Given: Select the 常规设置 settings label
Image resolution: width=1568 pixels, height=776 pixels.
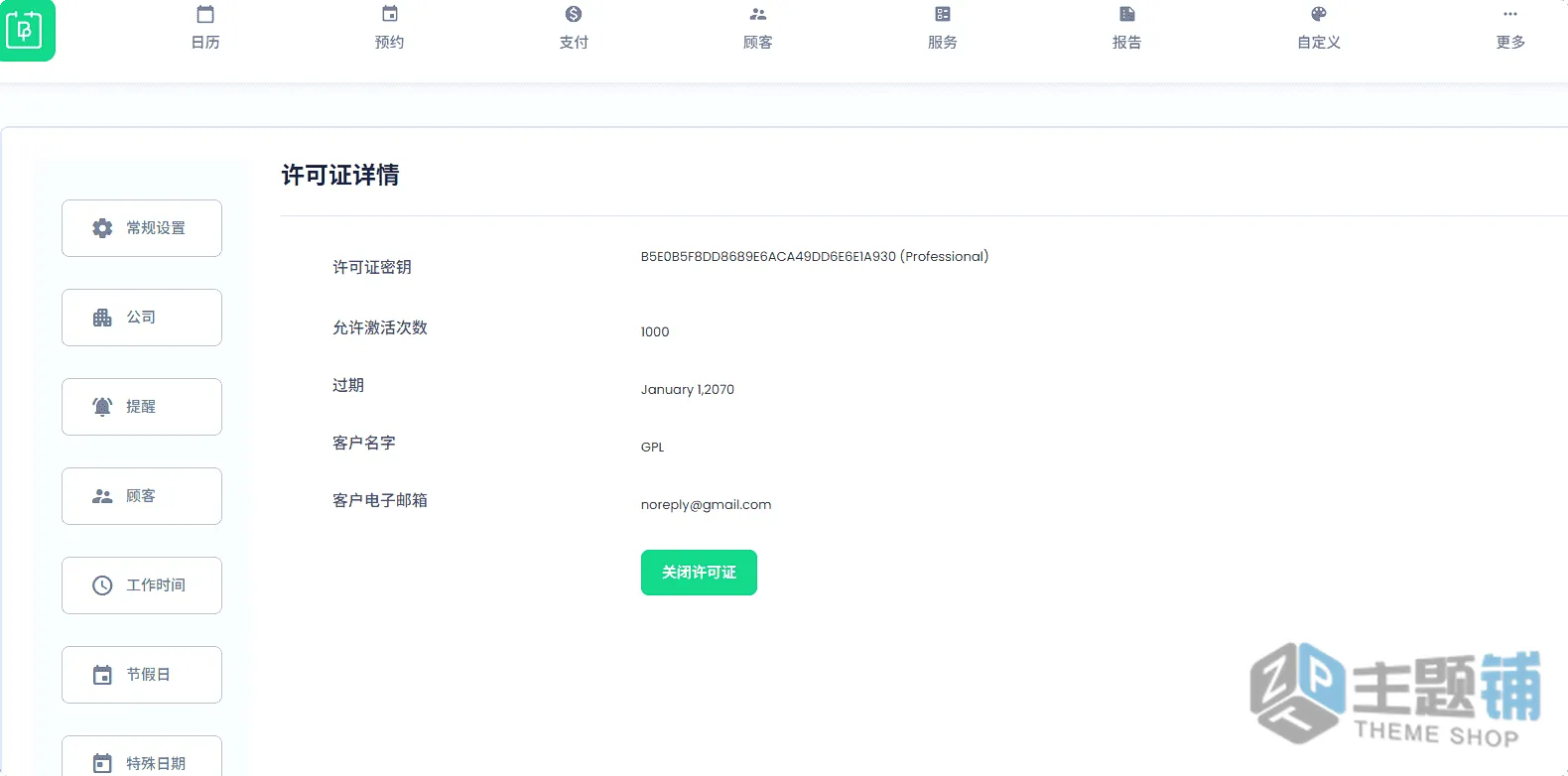Looking at the screenshot, I should [x=156, y=228].
